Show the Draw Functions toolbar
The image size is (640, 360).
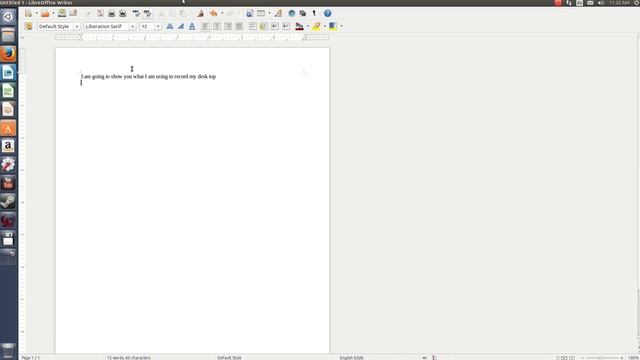point(278,13)
